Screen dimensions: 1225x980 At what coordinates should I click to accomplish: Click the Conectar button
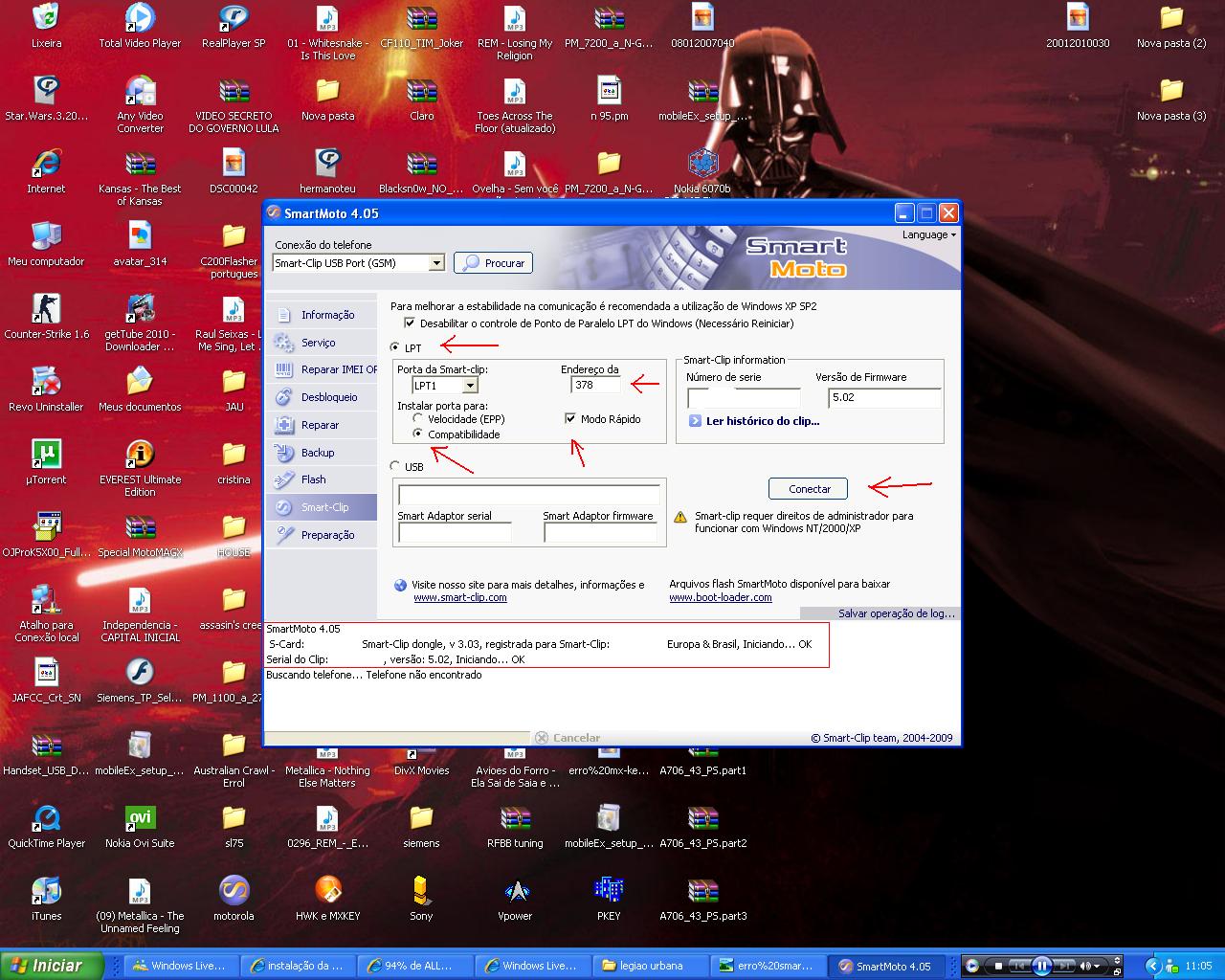(x=809, y=489)
